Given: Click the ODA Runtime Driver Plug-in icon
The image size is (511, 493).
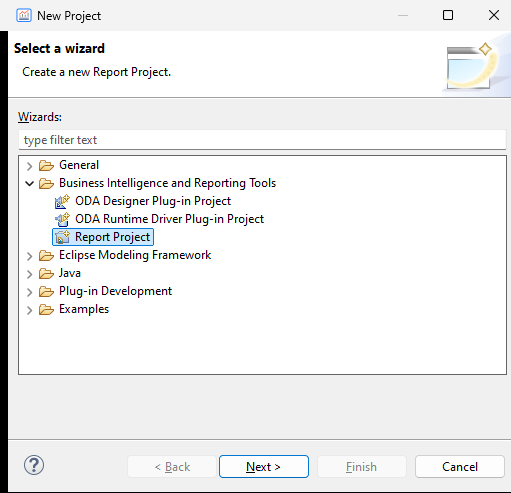Looking at the screenshot, I should coord(62,219).
